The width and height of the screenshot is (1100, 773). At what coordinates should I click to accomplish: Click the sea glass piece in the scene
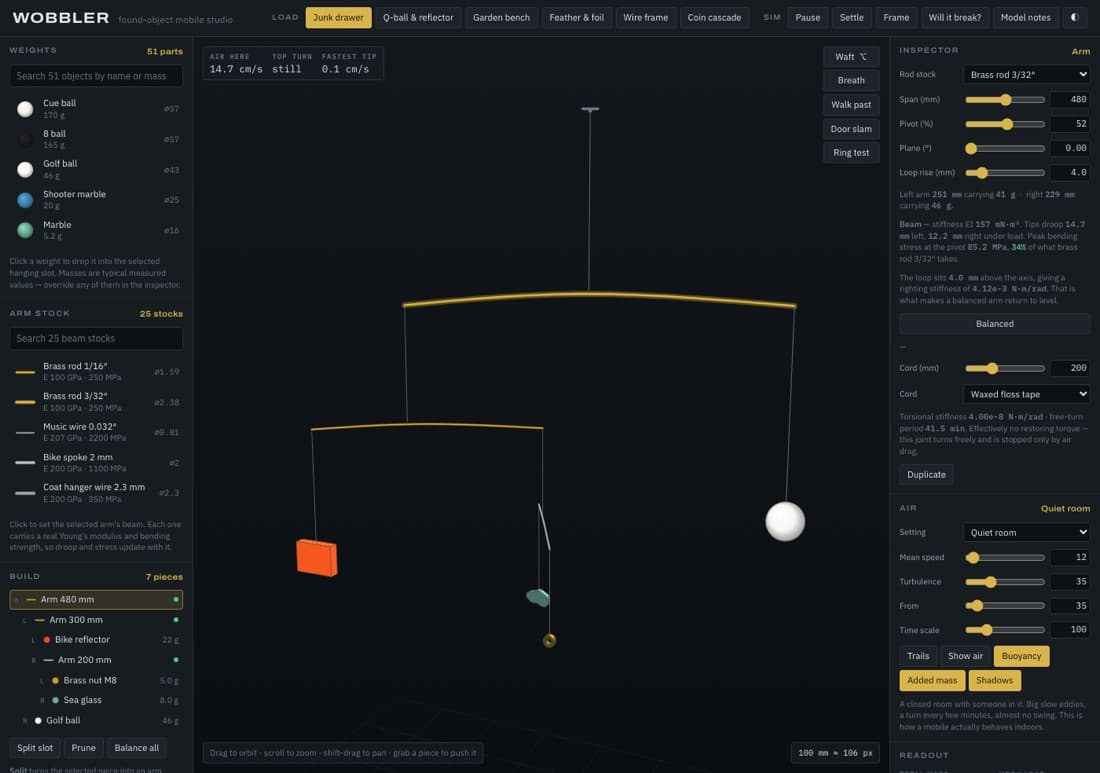pyautogui.click(x=538, y=597)
